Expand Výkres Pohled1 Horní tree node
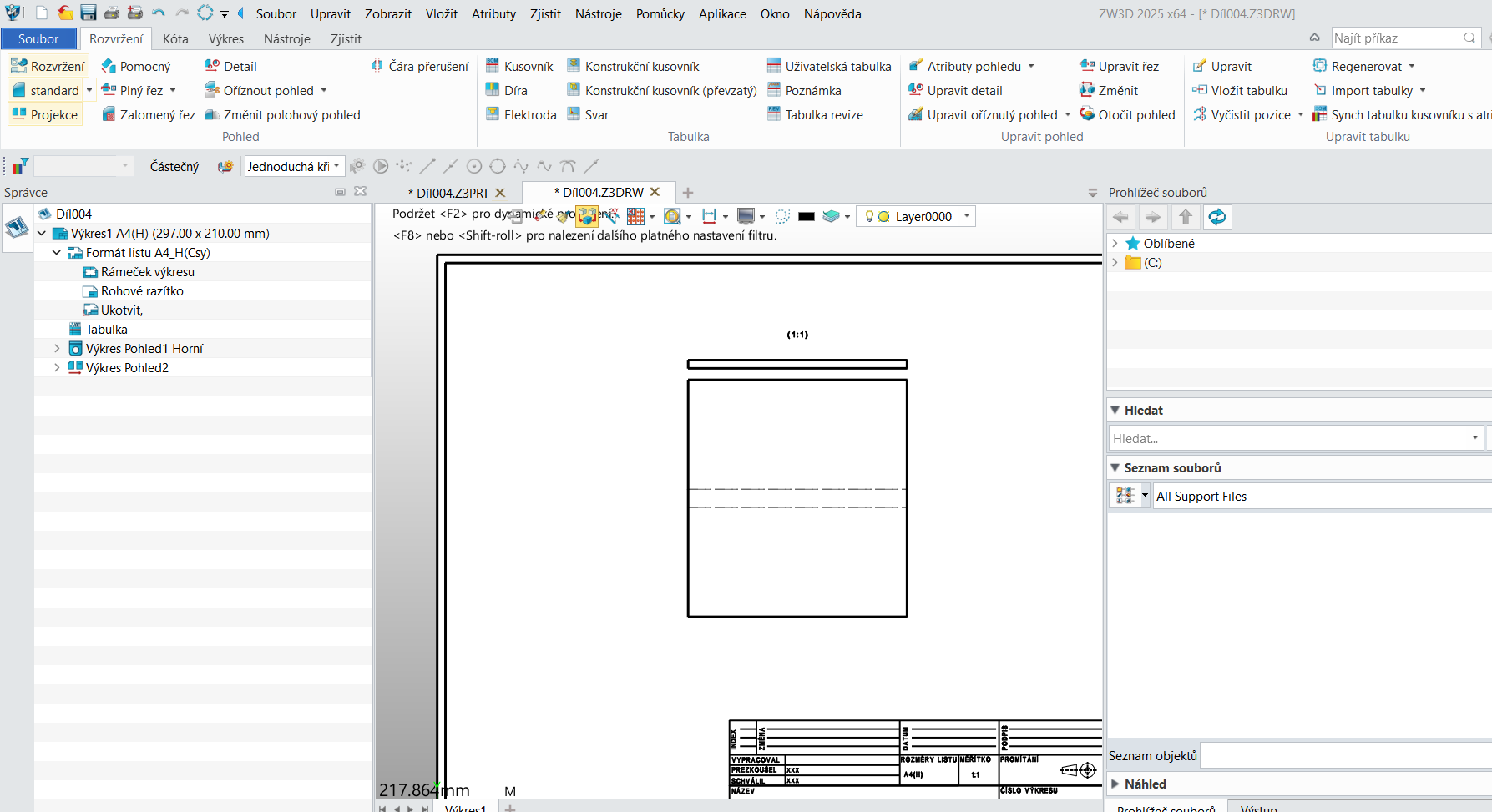 [57, 348]
